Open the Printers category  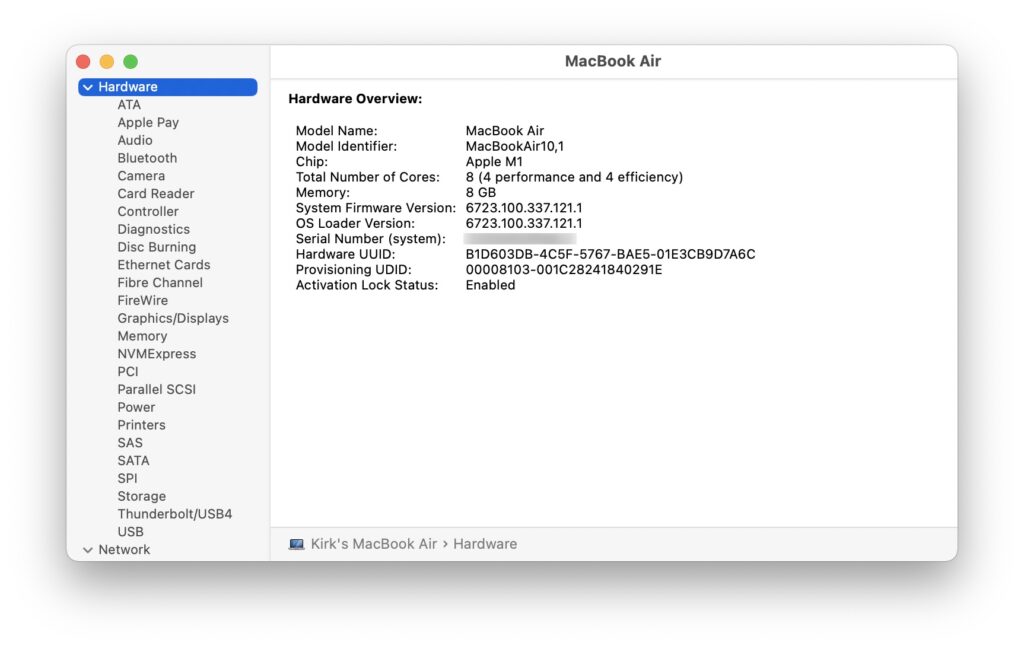tap(141, 424)
